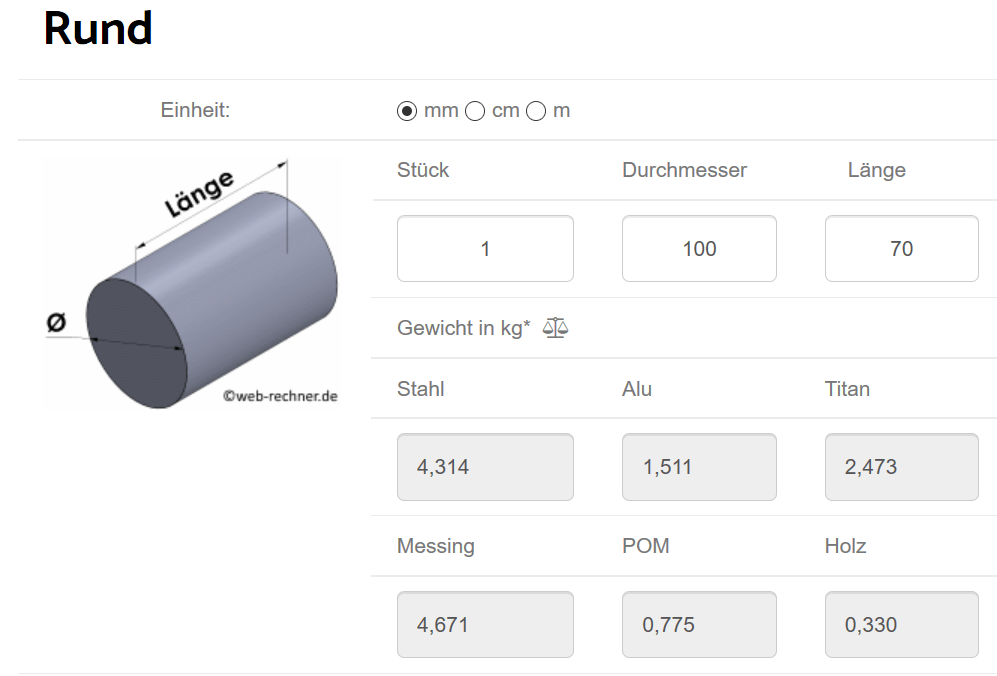Click the Alu material label
This screenshot has height=676, width=997.
point(637,389)
